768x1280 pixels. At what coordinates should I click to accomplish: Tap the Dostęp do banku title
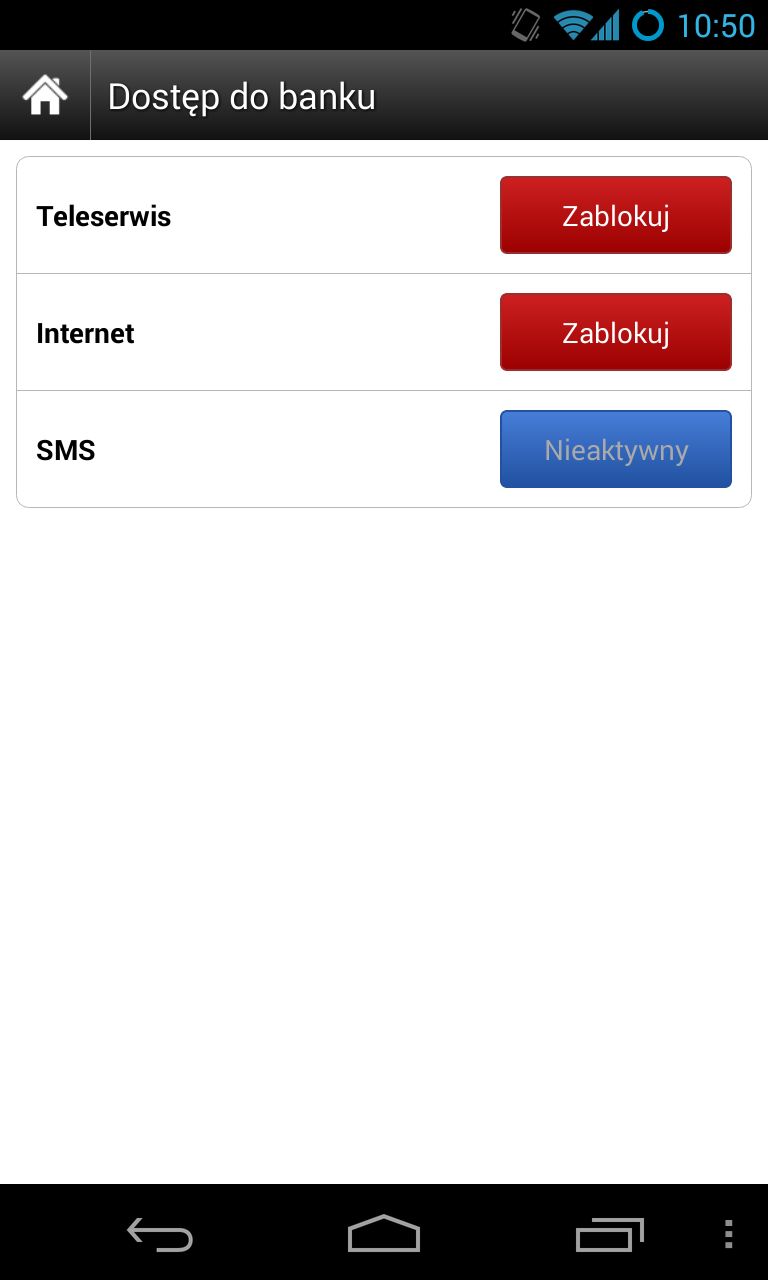click(242, 97)
